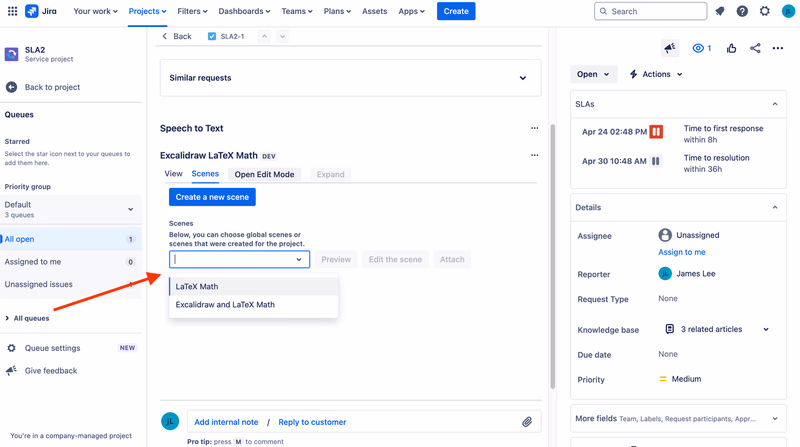Click the Back button

tap(177, 36)
